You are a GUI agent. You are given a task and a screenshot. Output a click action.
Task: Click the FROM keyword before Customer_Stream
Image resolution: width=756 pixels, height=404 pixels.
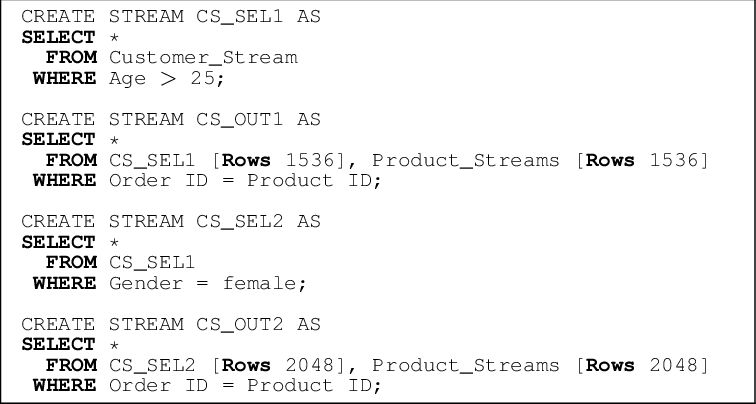[x=70, y=57]
